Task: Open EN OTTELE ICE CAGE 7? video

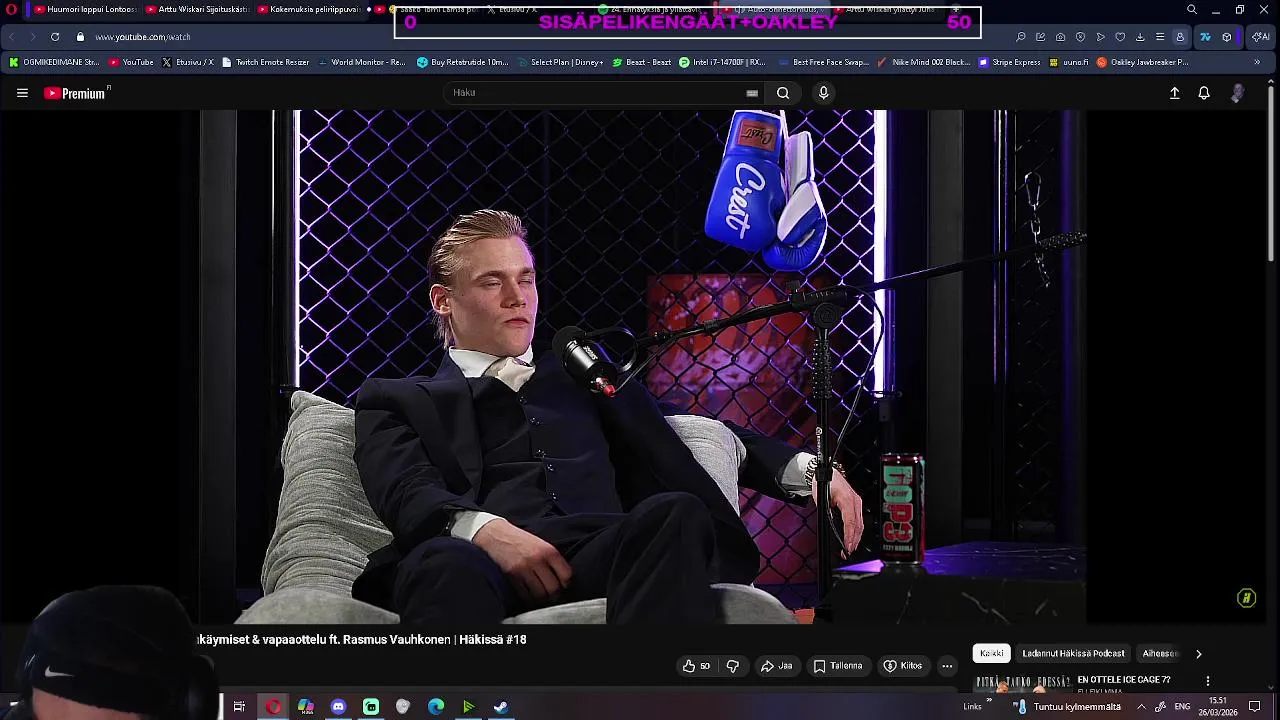Action: (x=1123, y=680)
